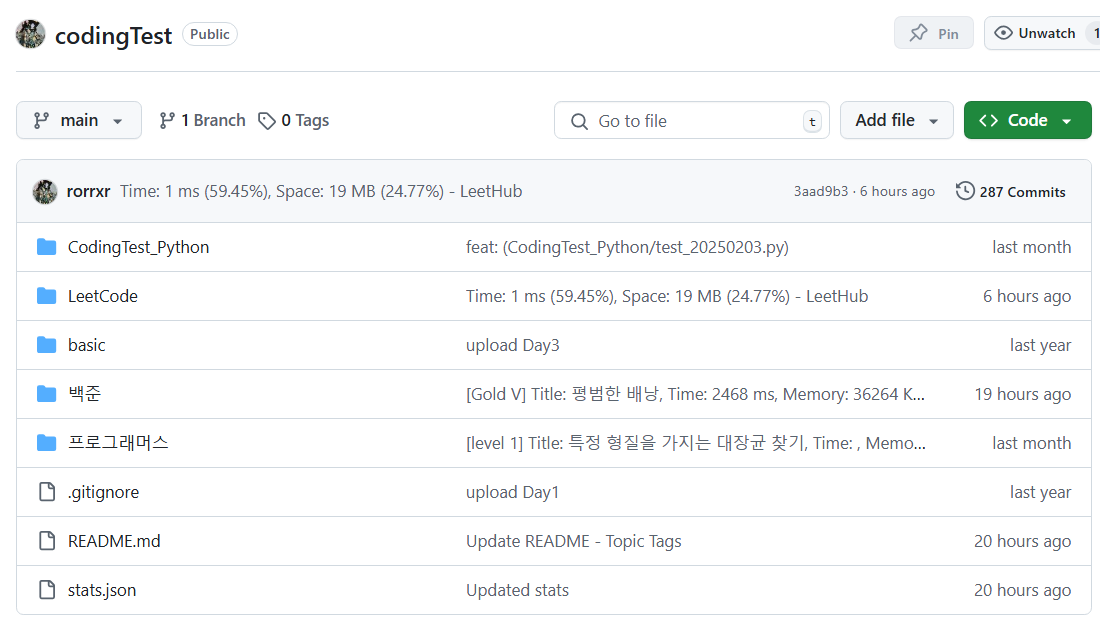Click the README.md file icon
This screenshot has width=1100, height=628.
[x=47, y=541]
